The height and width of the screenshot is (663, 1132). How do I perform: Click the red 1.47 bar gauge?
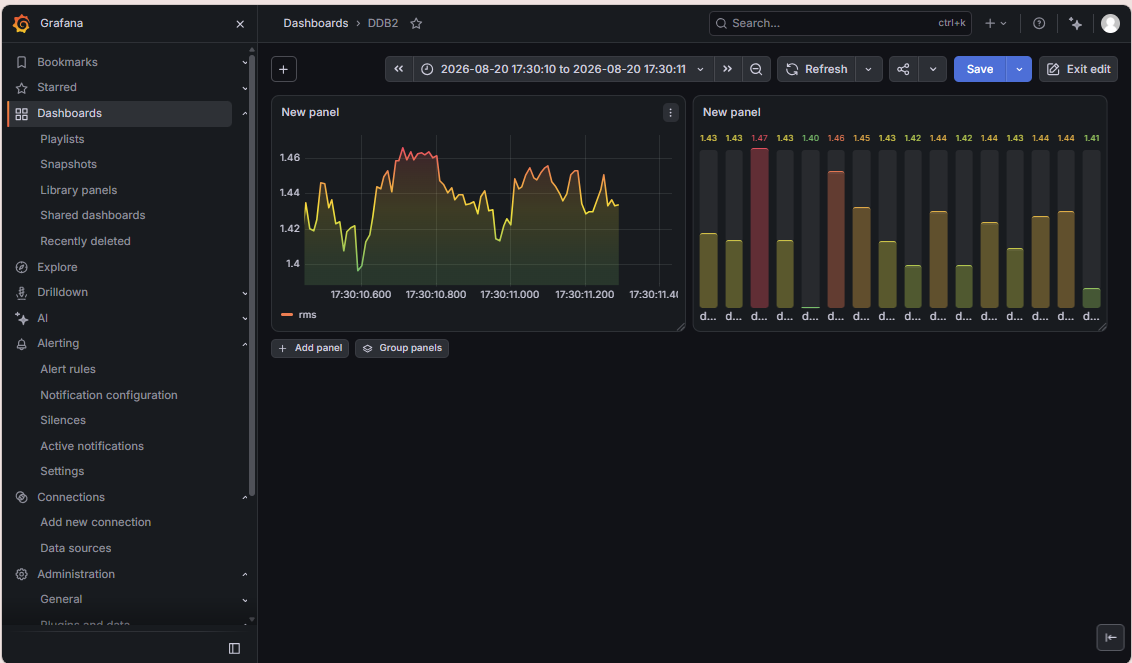[759, 228]
